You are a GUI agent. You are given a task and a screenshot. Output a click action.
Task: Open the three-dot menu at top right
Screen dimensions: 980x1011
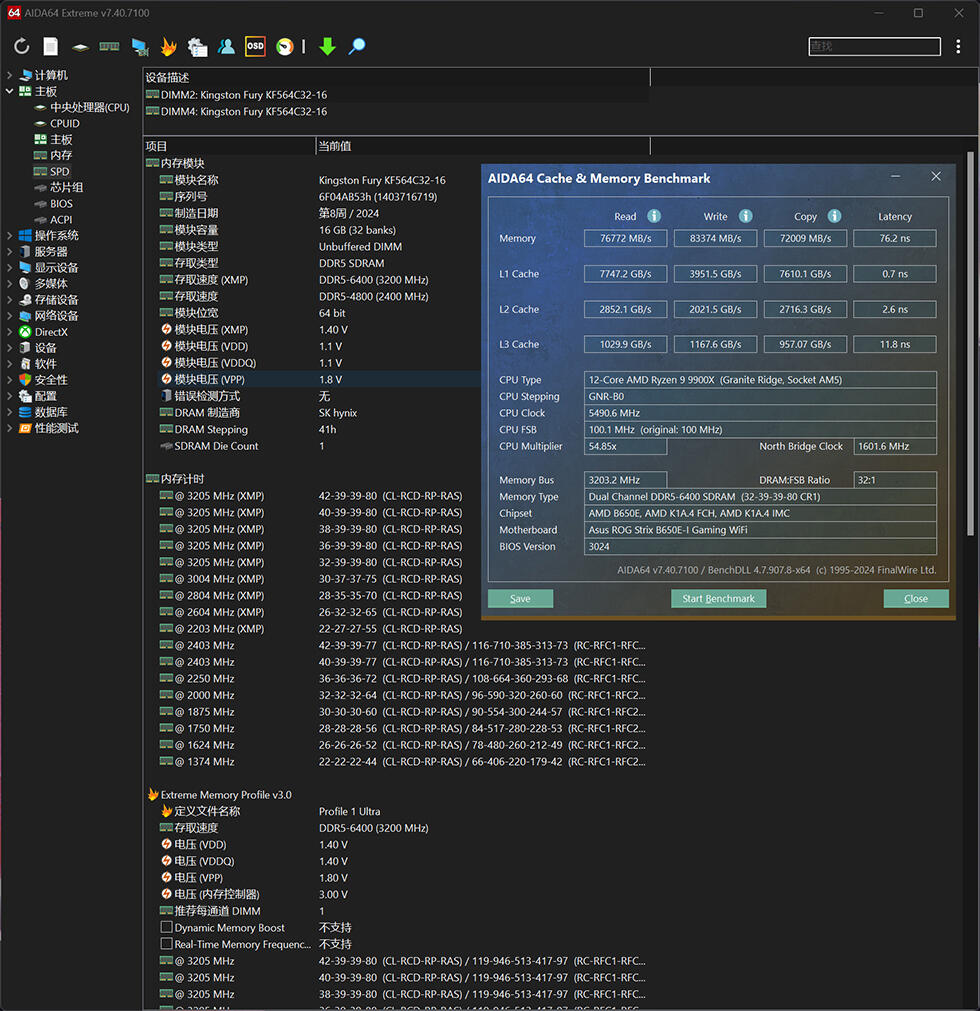(958, 46)
